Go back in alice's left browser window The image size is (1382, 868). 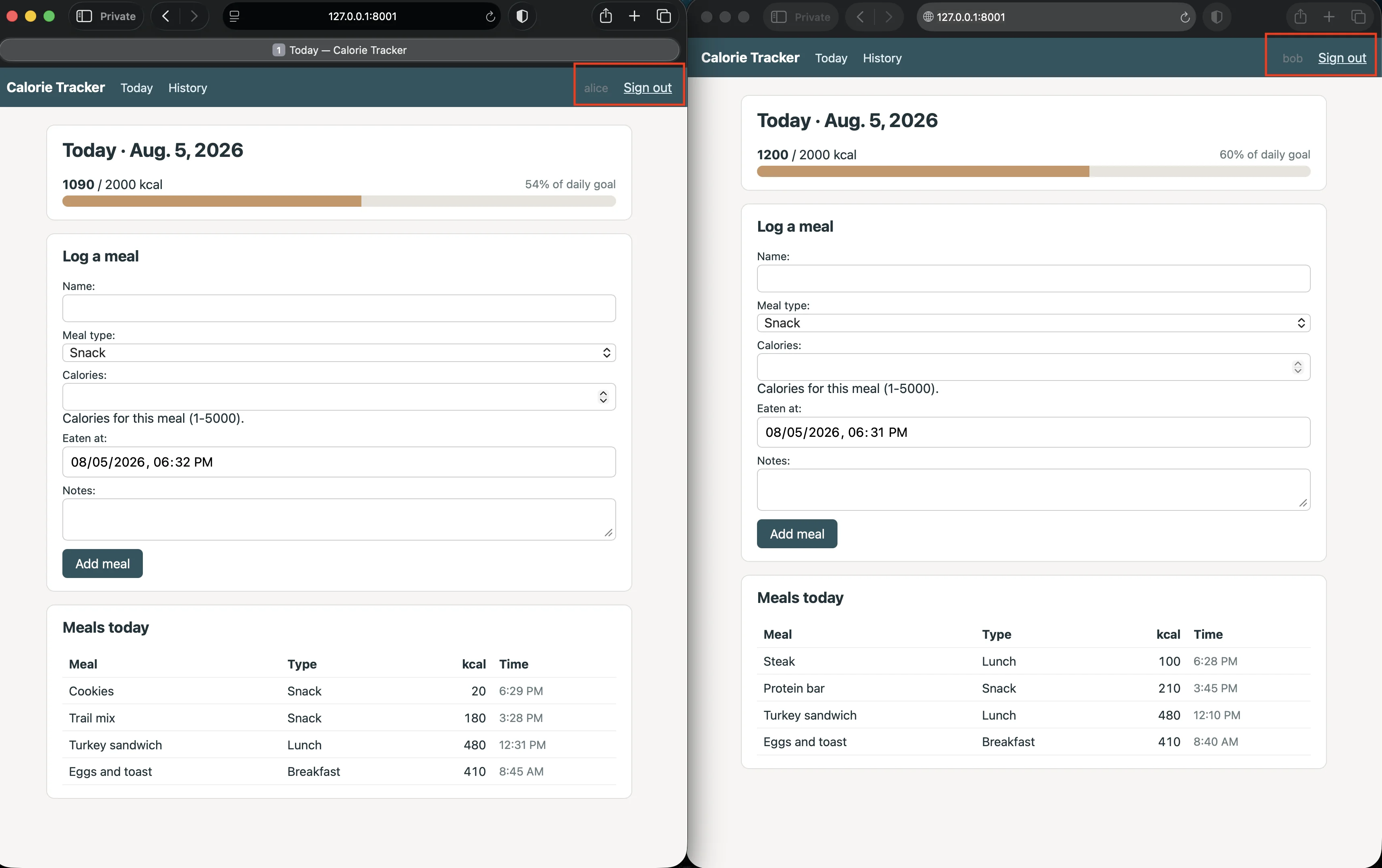(166, 16)
